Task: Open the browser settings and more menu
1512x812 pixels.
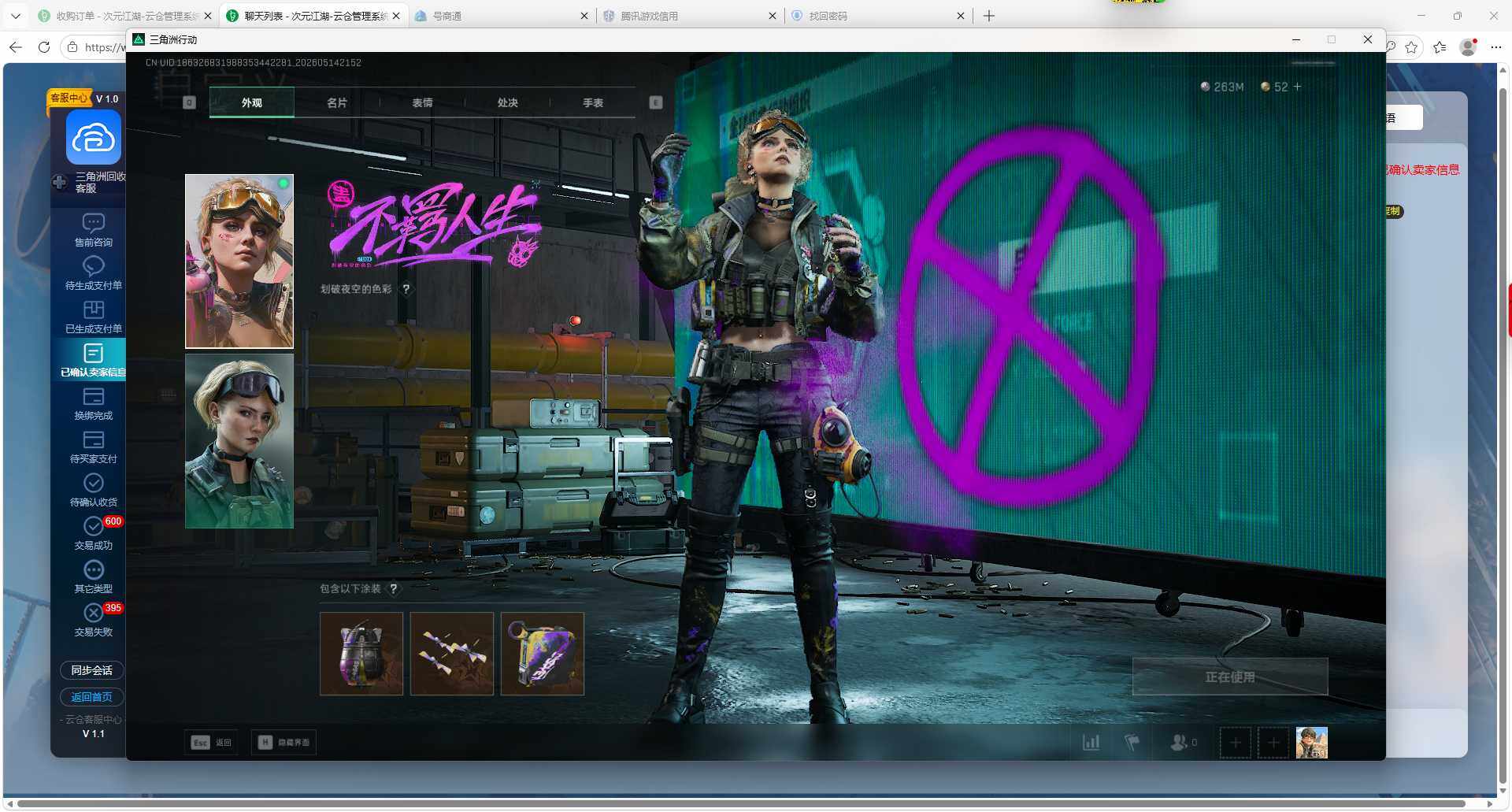Action: pyautogui.click(x=1496, y=47)
